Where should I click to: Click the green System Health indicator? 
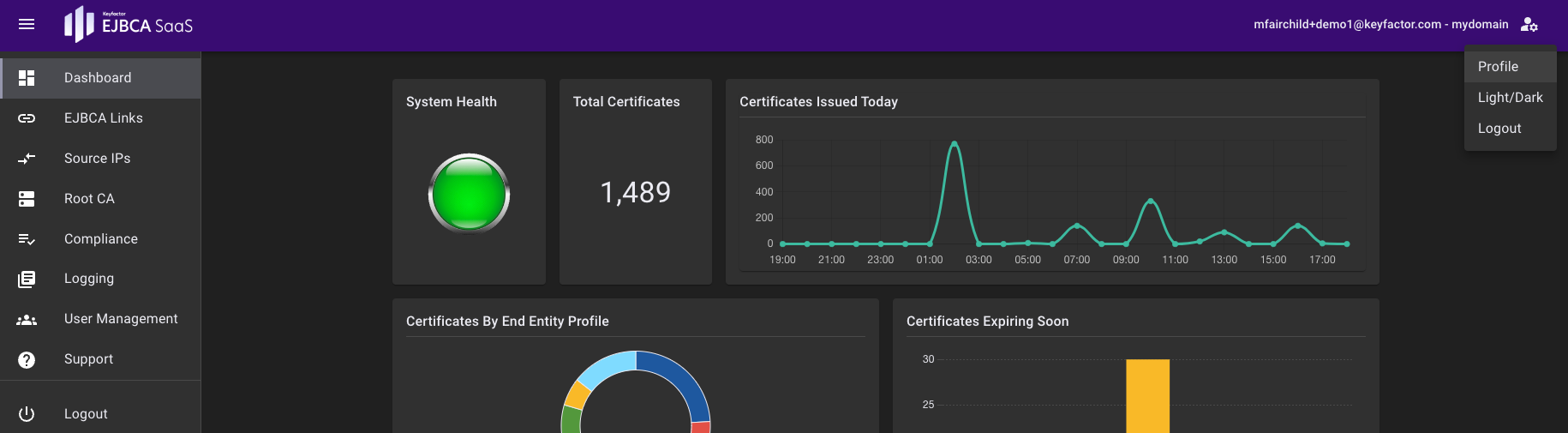[x=469, y=193]
